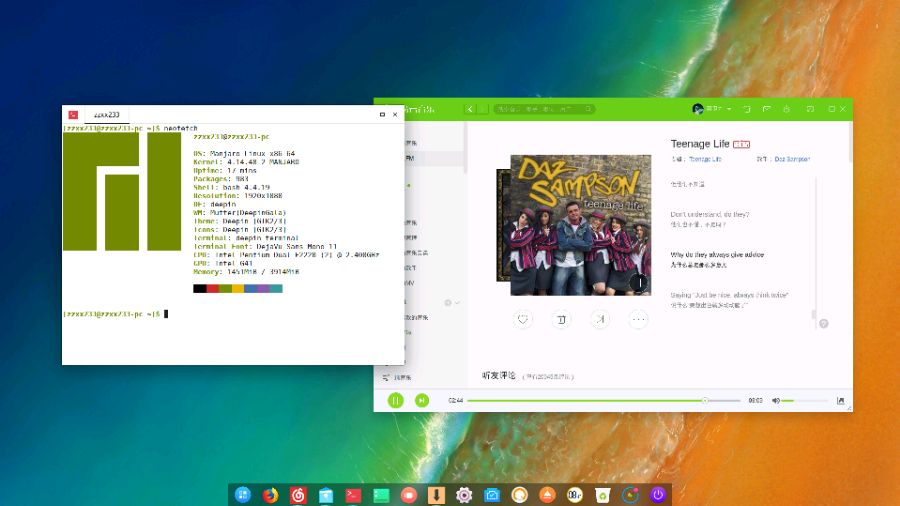Click the bottom sidebar filter icon item

pos(397,377)
